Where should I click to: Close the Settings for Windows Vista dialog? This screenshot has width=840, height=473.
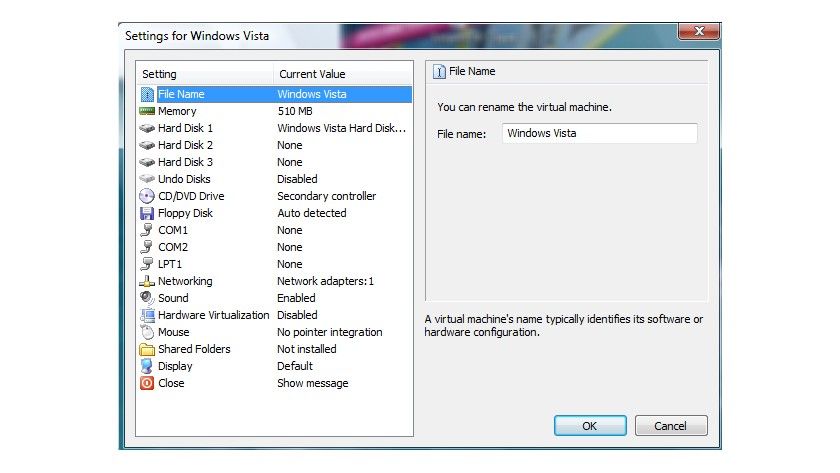[x=699, y=31]
